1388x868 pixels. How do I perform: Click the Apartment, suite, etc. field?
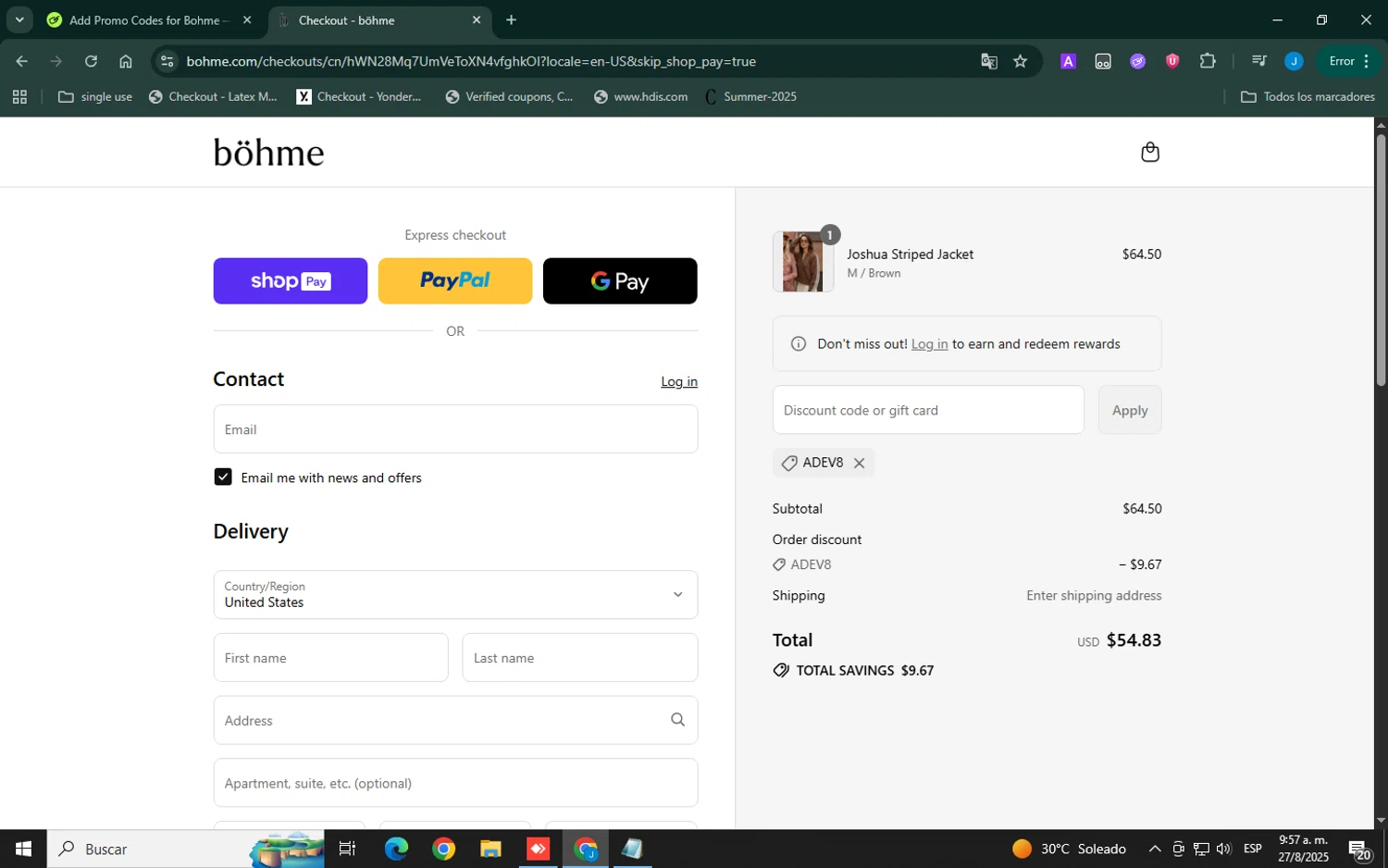[x=455, y=783]
